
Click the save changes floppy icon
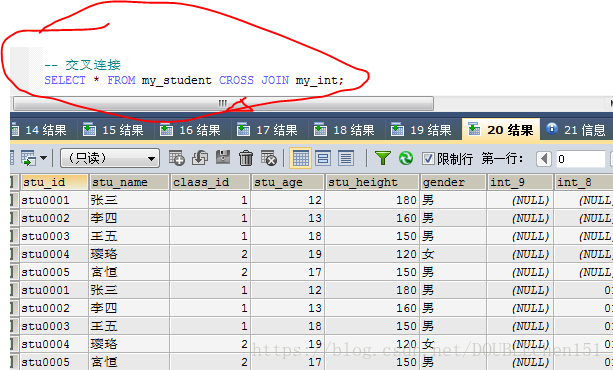(223, 157)
